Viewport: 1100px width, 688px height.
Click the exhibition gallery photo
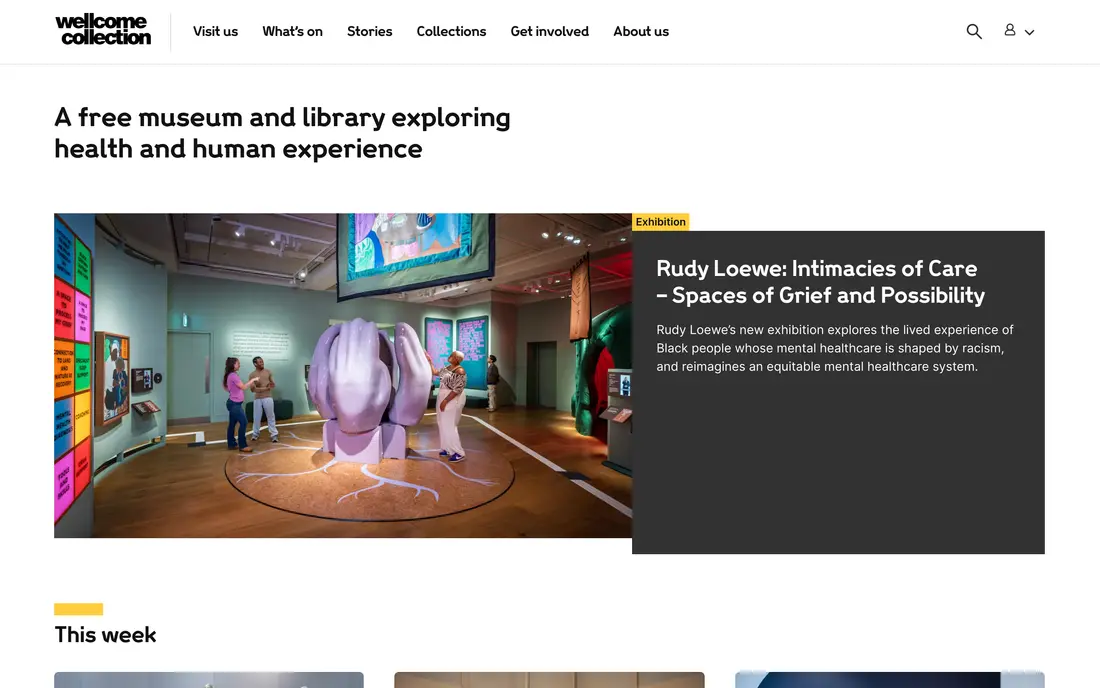click(343, 375)
